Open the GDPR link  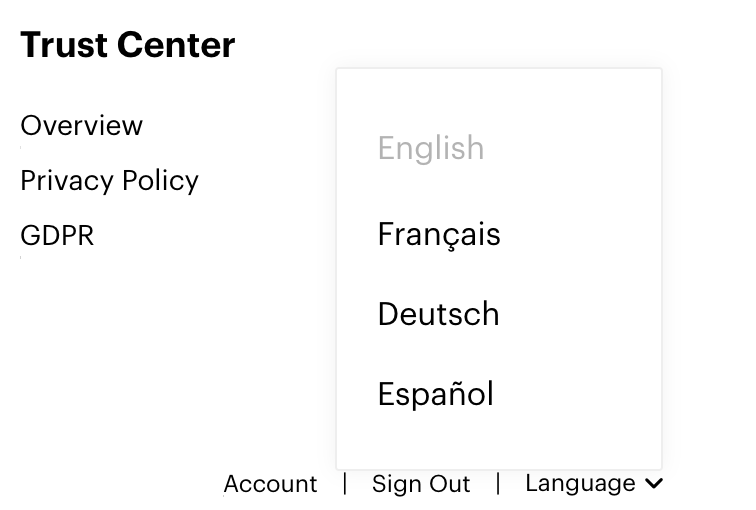(x=57, y=236)
